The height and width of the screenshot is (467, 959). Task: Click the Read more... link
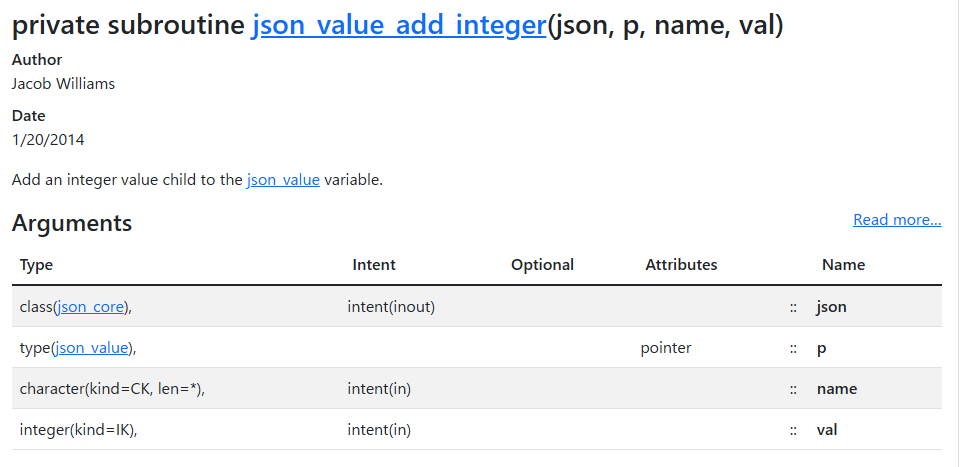(x=896, y=219)
